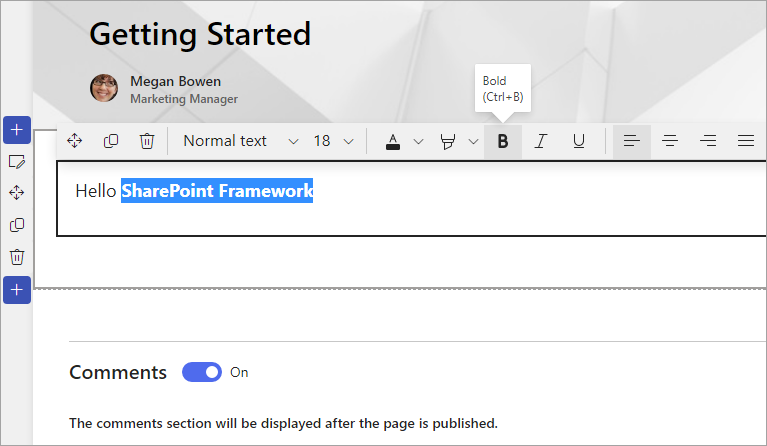
Task: Justify the text
Action: (x=746, y=141)
